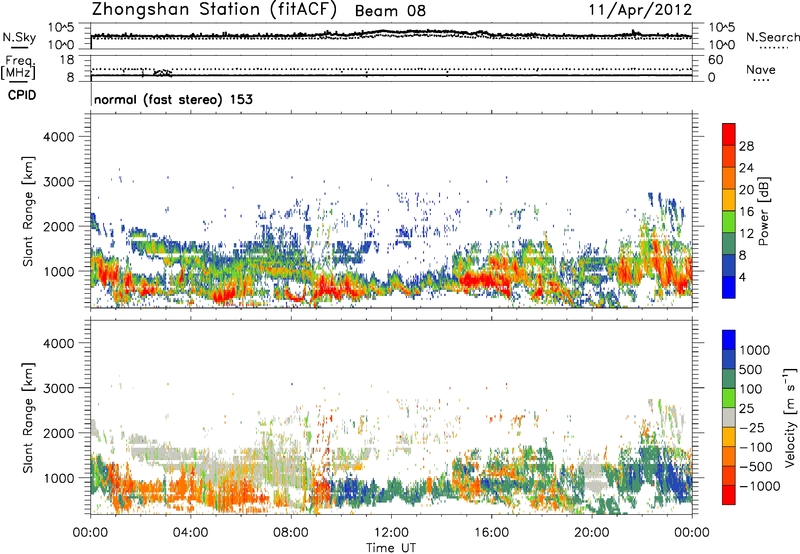Screen dimensions: 800x554
Task: Click the '12:00' time tick label
Action: 391,533
